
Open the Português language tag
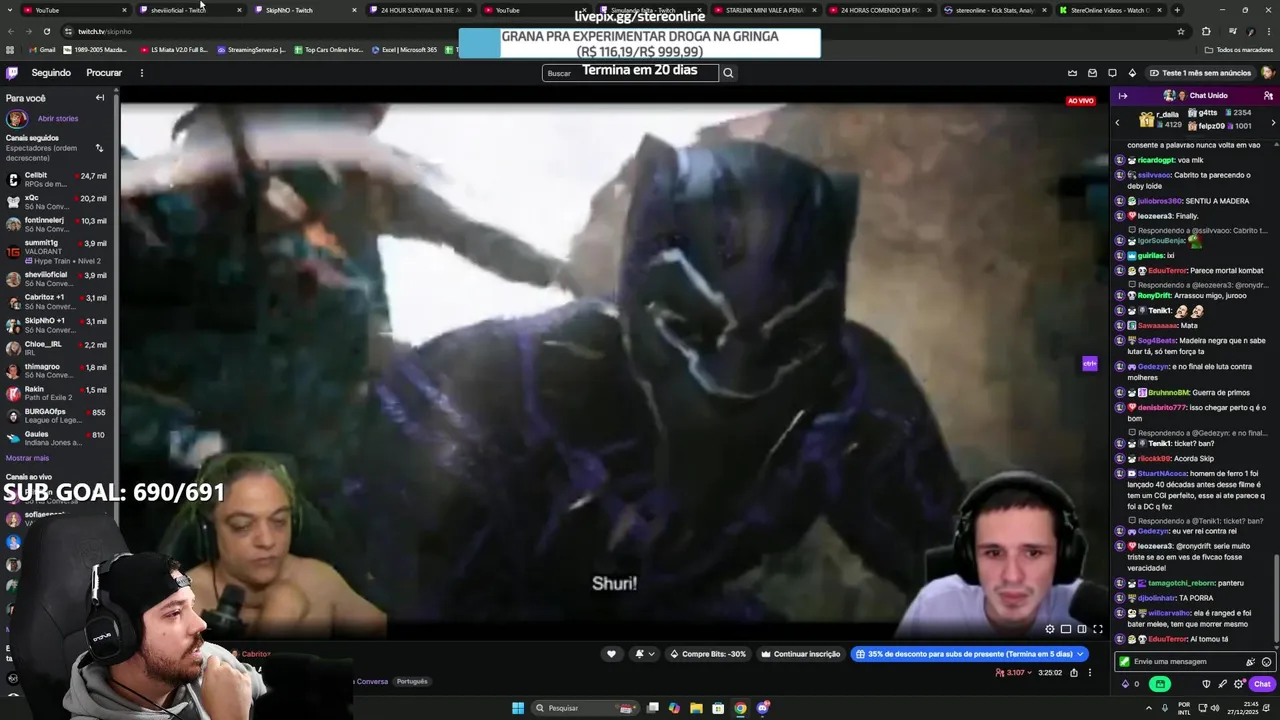412,682
